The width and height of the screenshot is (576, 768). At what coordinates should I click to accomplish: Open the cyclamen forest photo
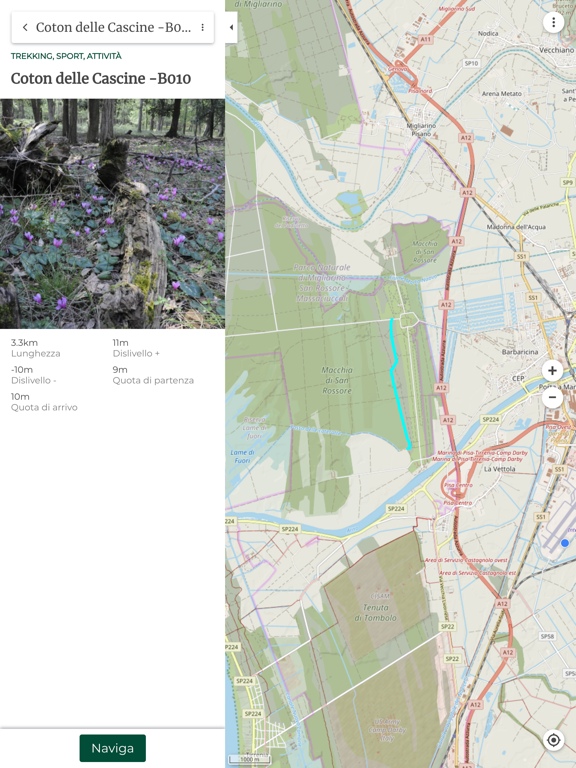point(112,214)
